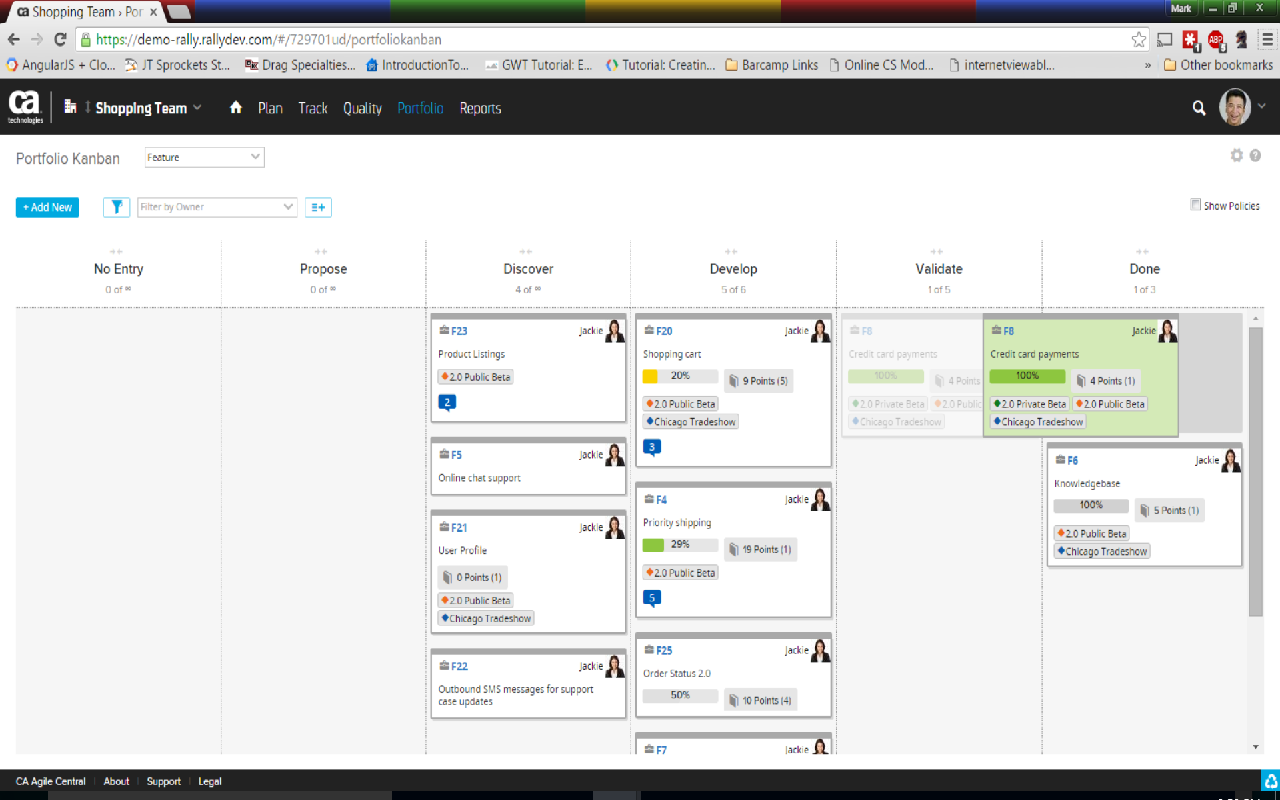Viewport: 1280px width, 800px height.
Task: Collapse the No Entry column arrows
Action: (x=117, y=252)
